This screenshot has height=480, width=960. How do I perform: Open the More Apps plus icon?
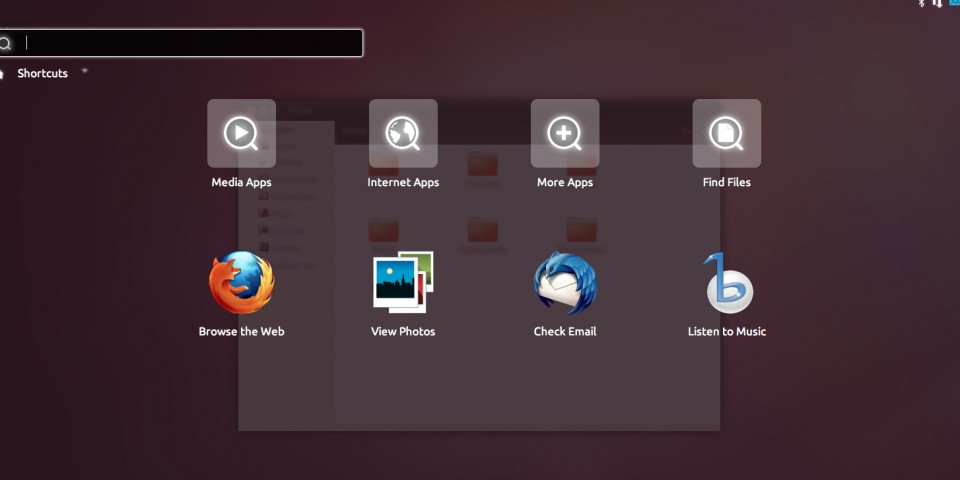coord(565,133)
